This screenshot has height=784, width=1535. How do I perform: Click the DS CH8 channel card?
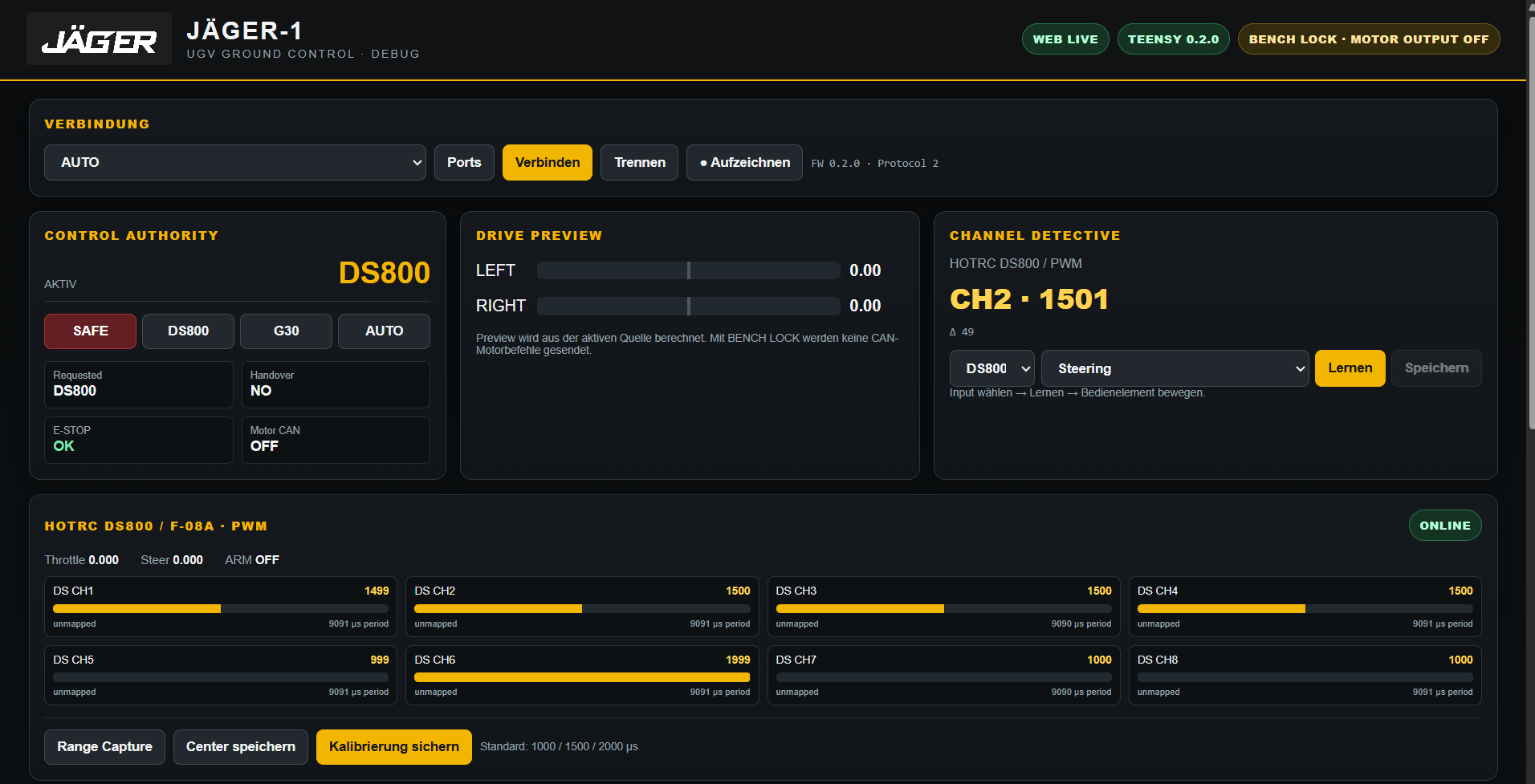tap(1305, 676)
